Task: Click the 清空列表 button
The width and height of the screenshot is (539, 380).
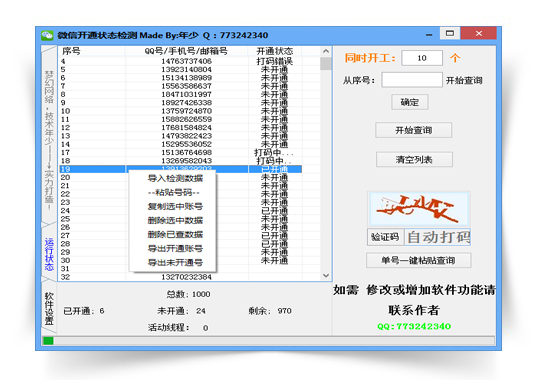Action: tap(414, 159)
